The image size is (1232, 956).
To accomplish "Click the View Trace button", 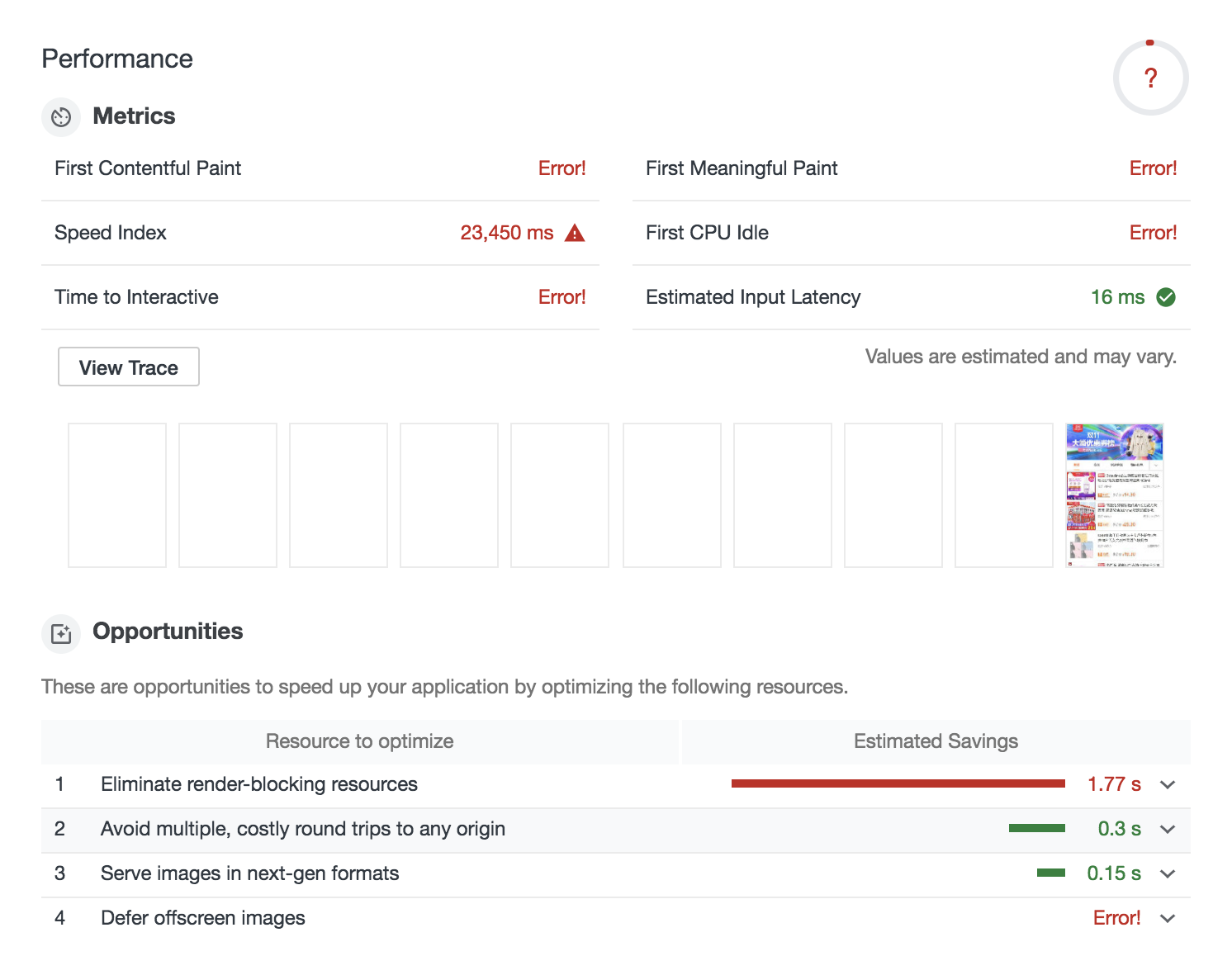I will coord(128,367).
